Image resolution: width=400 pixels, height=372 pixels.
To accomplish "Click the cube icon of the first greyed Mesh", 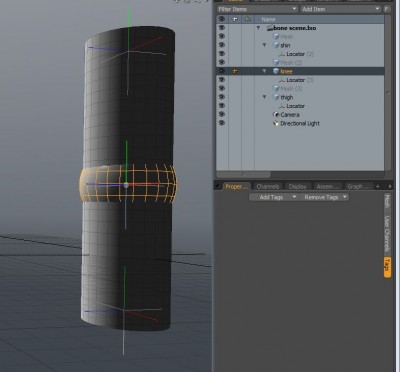I will pyautogui.click(x=276, y=36).
